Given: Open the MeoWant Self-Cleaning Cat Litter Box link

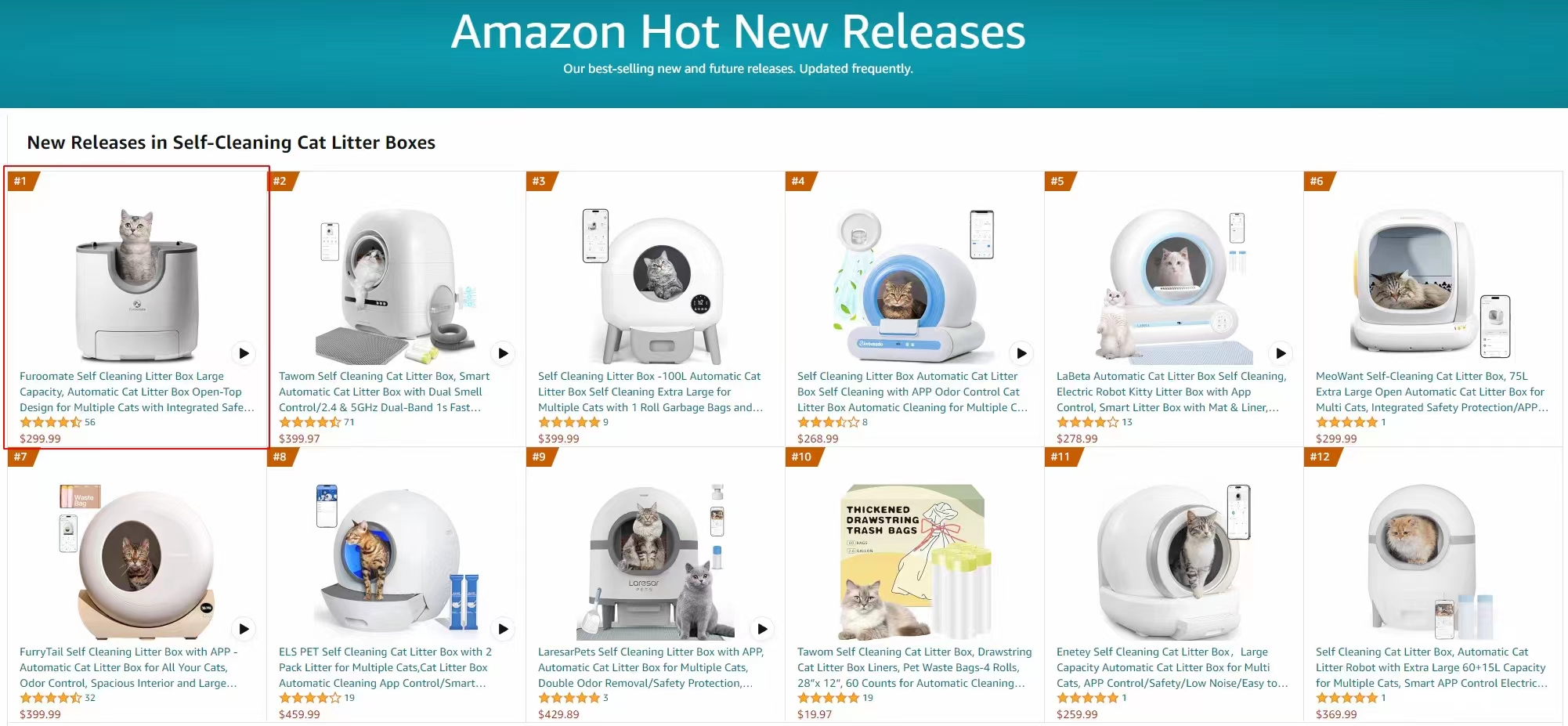Looking at the screenshot, I should click(x=1432, y=392).
